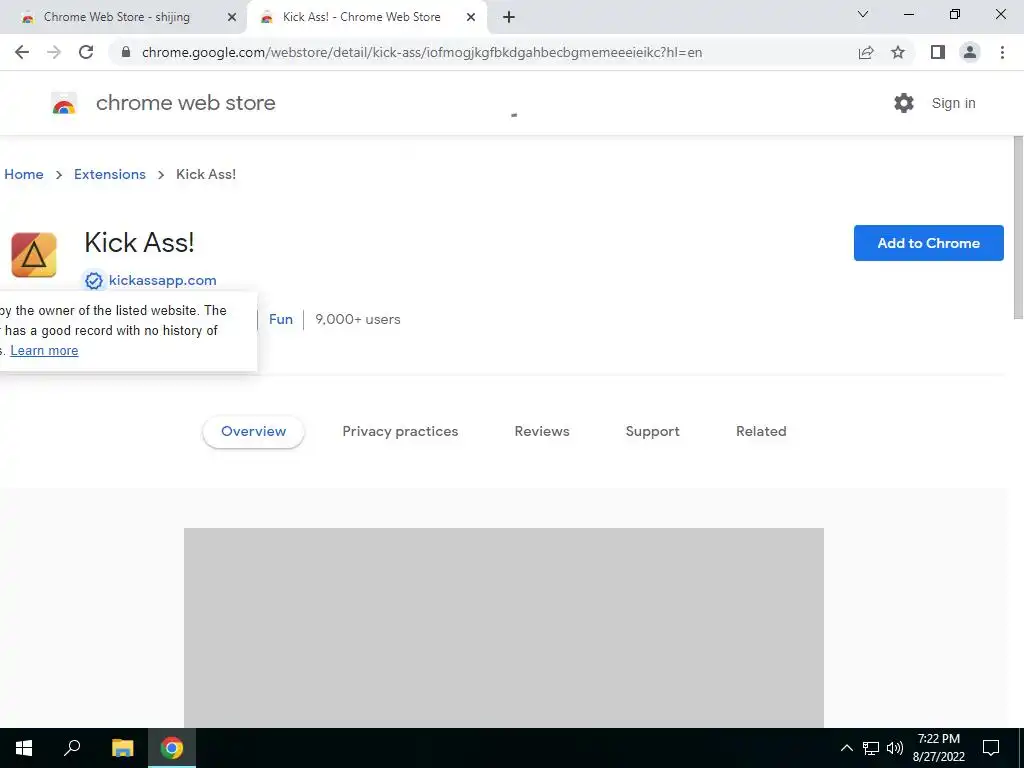Go to Extensions breadcrumb
This screenshot has width=1024, height=768.
pyautogui.click(x=110, y=174)
